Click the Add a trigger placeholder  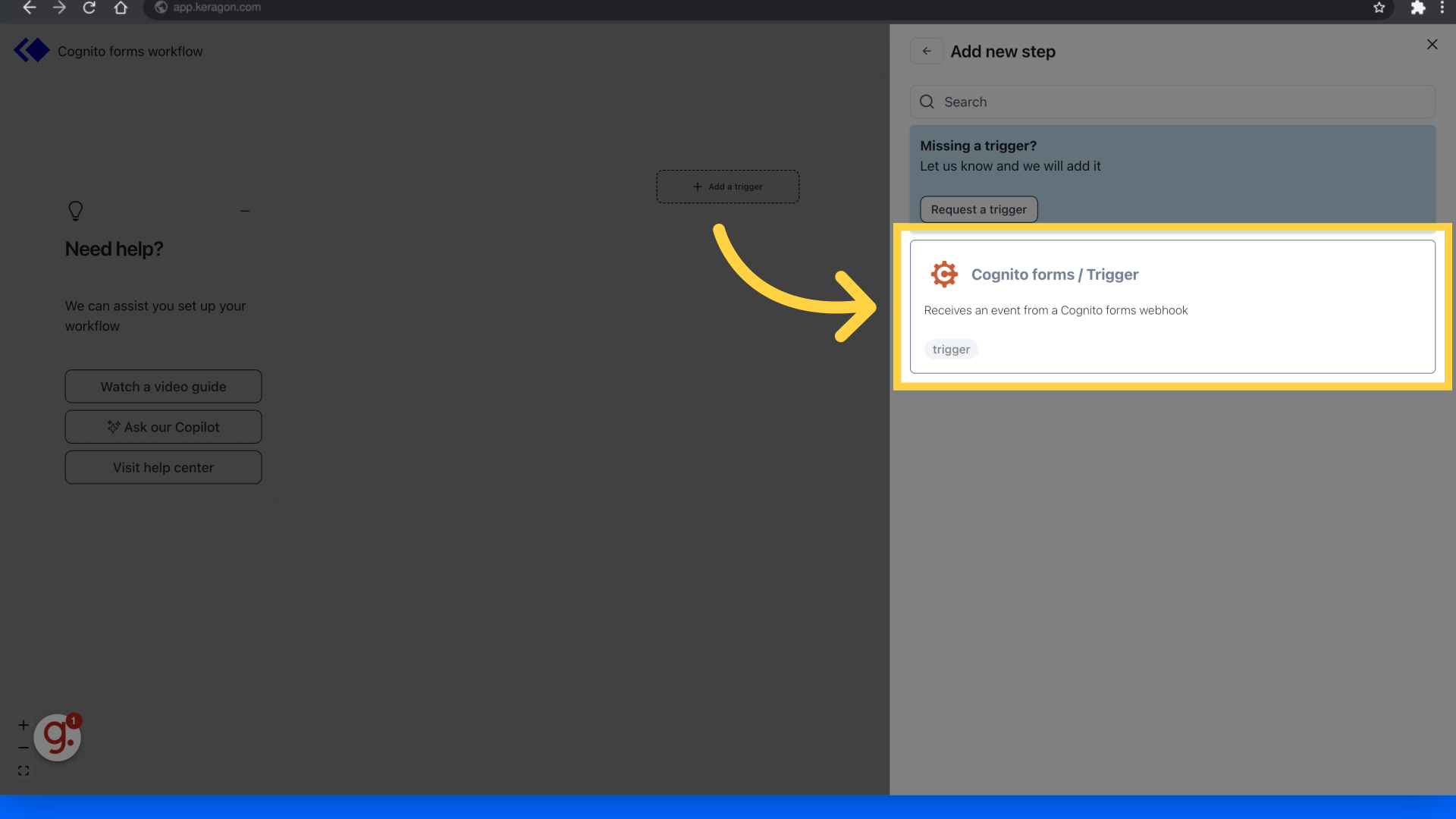tap(727, 186)
